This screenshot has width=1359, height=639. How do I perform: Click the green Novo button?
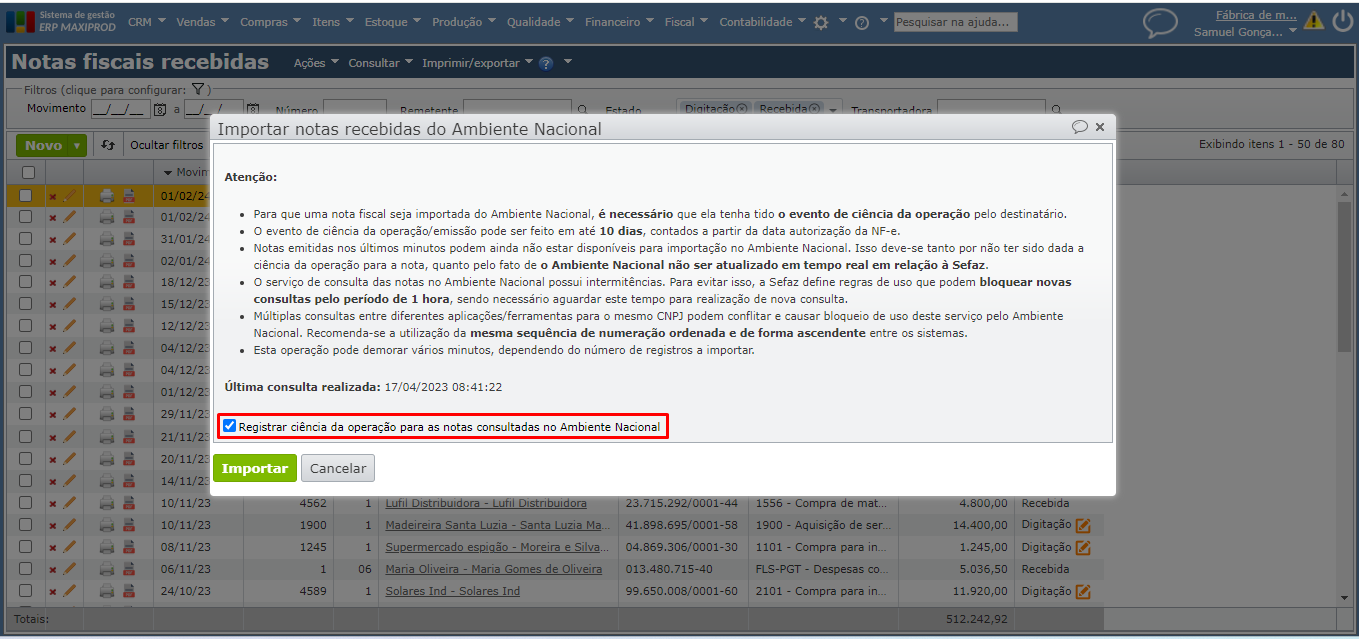43,146
